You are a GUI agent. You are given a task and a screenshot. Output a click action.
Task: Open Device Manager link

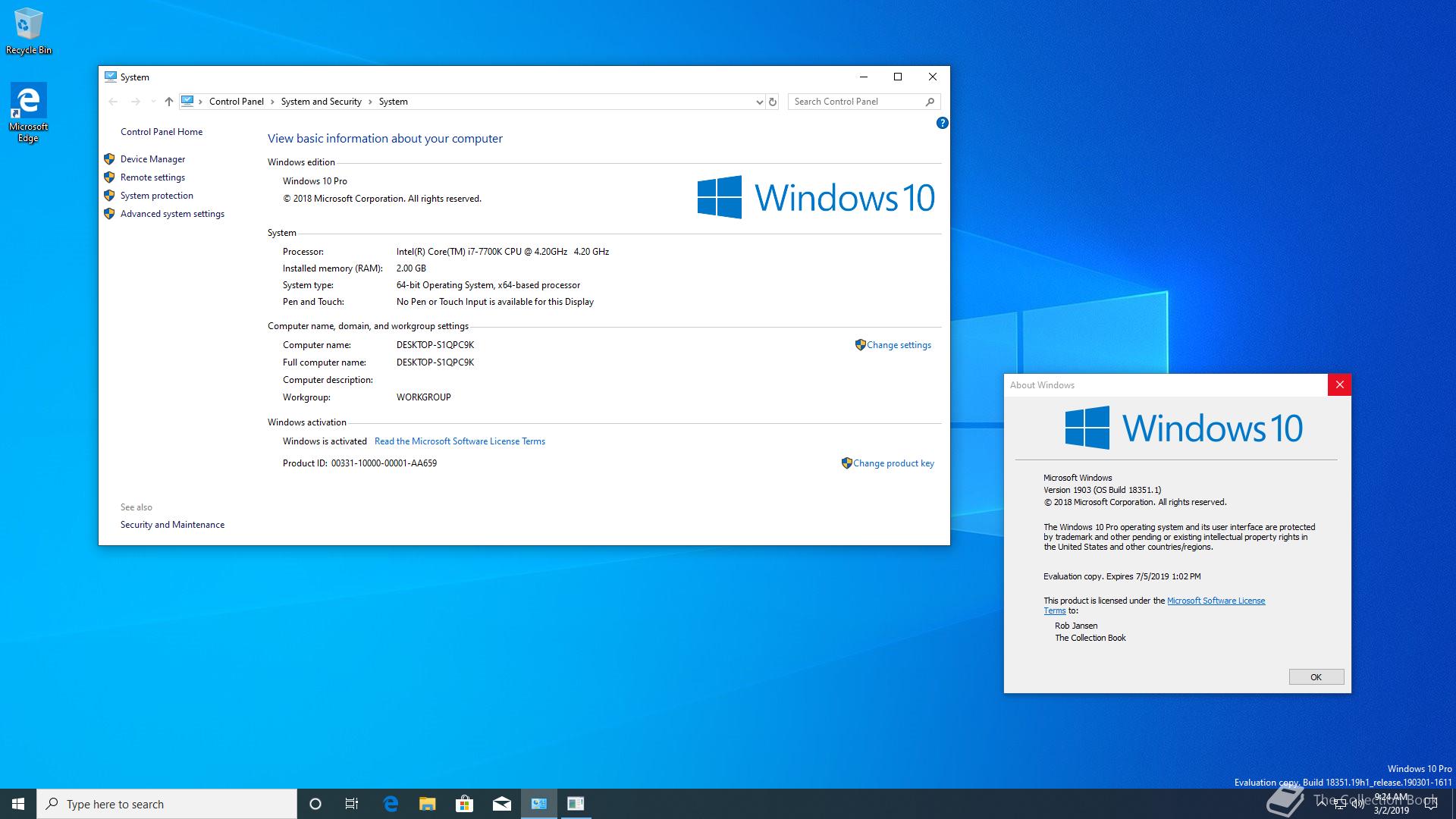pos(152,159)
